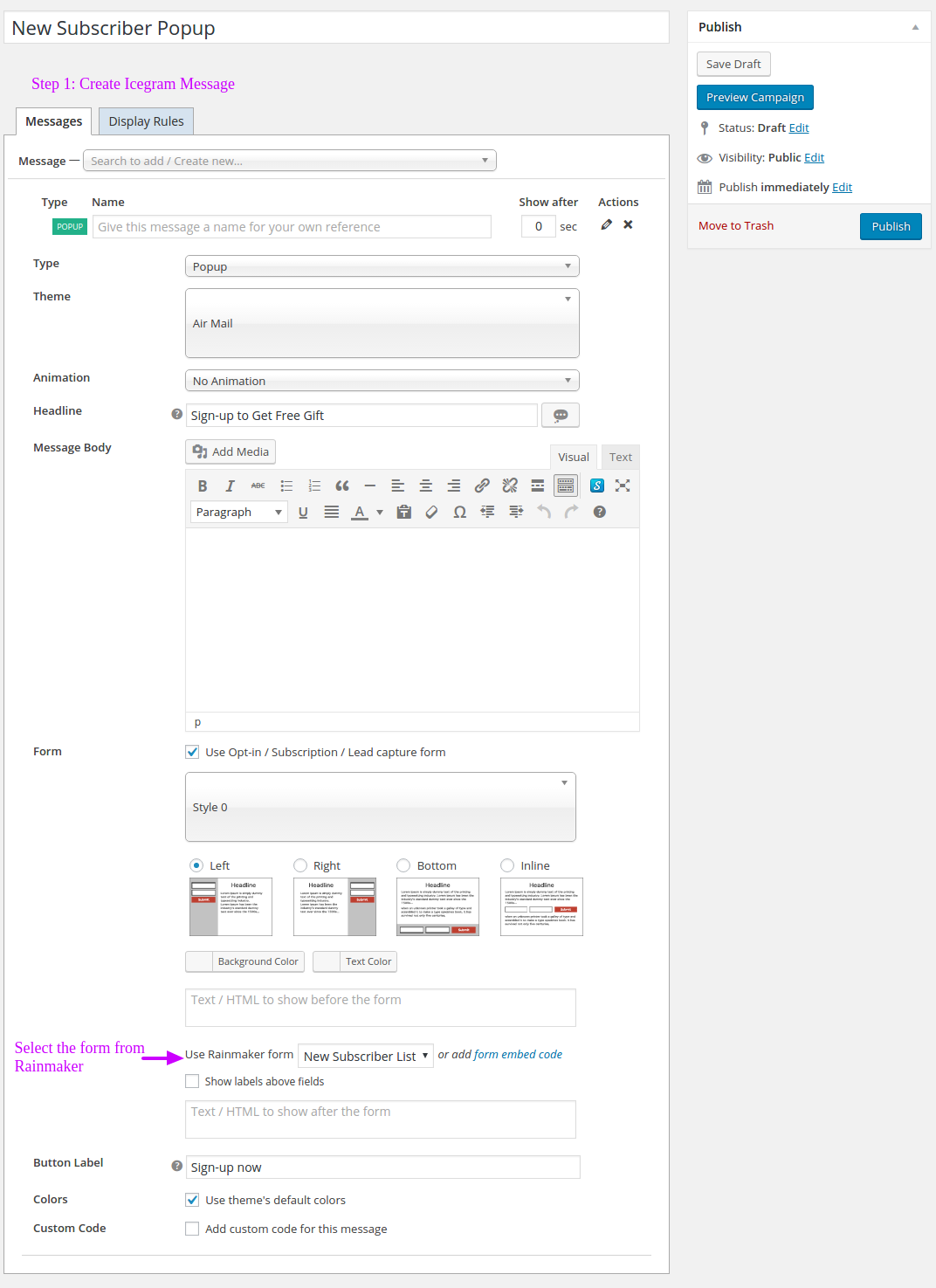Viewport: 936px width, 1288px height.
Task: Align text left in editor
Action: [398, 486]
